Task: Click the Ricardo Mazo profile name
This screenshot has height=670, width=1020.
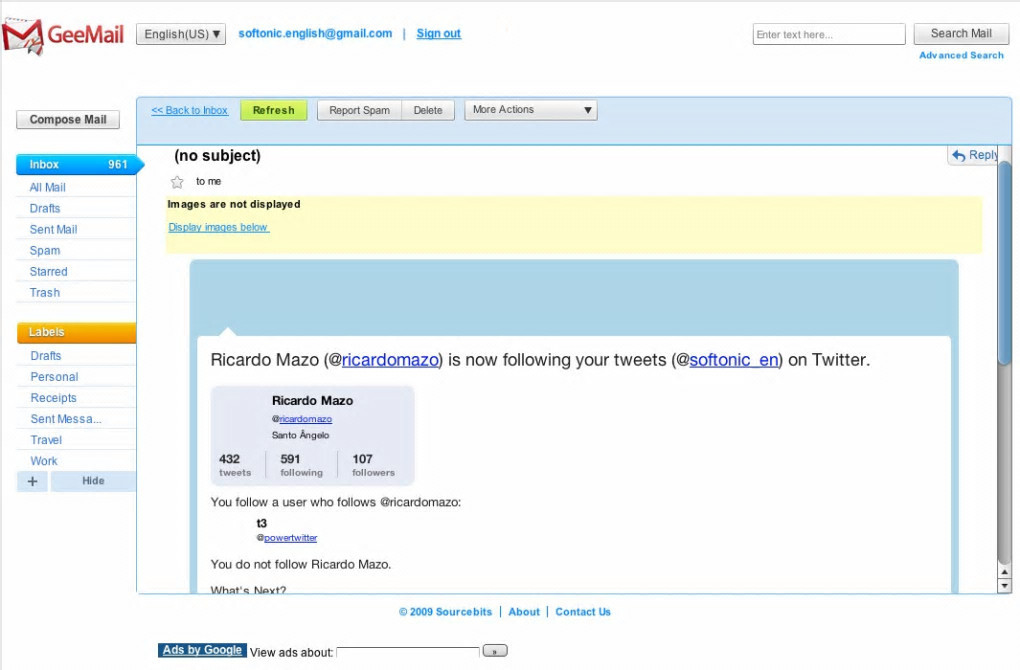Action: tap(312, 401)
